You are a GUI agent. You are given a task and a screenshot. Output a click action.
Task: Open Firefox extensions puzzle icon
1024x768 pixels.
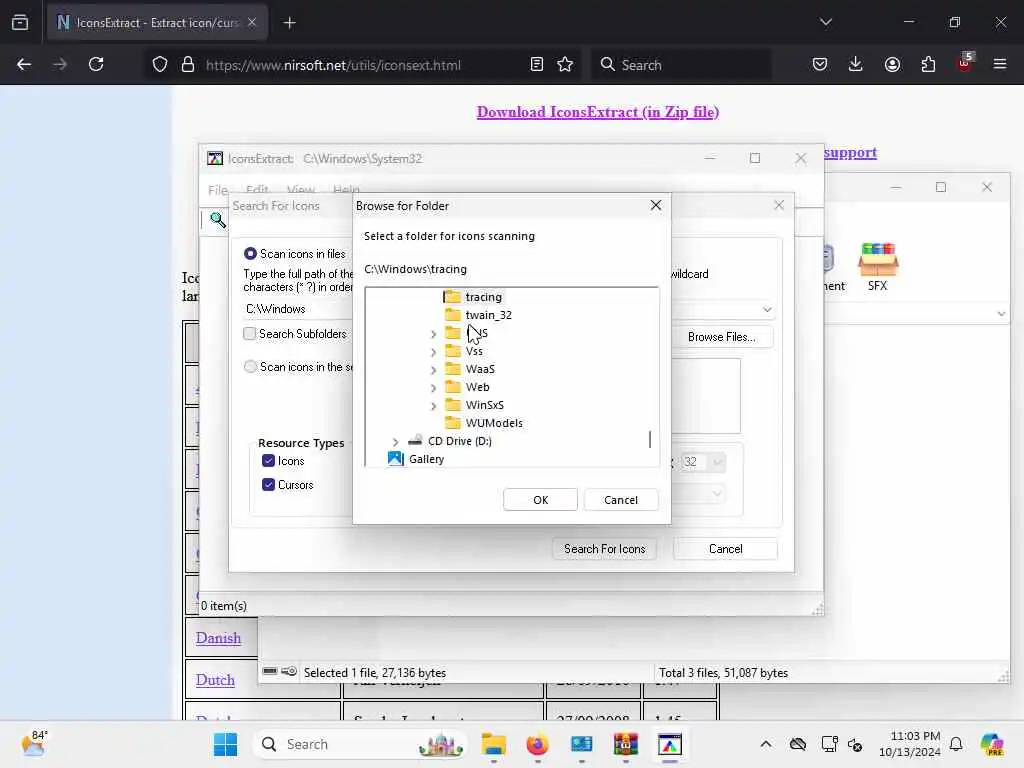coord(928,65)
